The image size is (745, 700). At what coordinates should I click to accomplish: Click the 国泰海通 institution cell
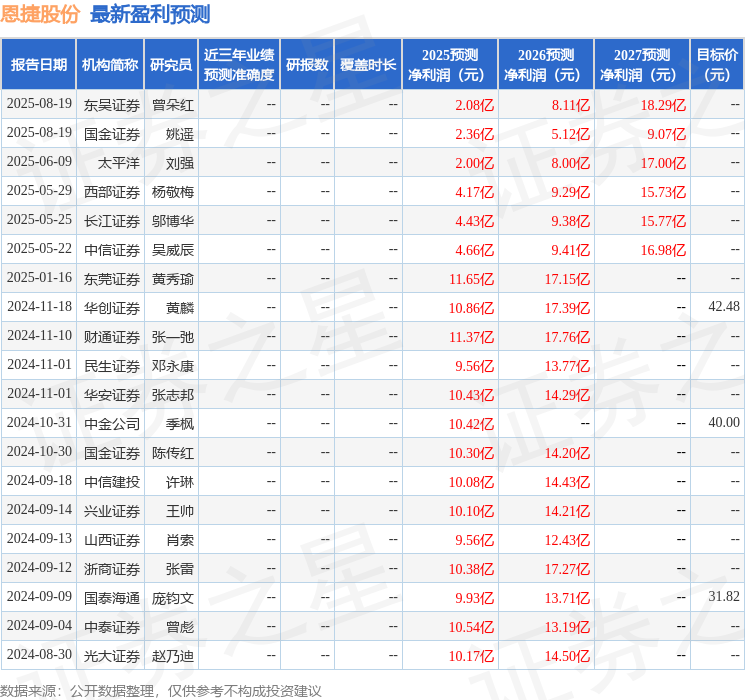click(x=112, y=598)
